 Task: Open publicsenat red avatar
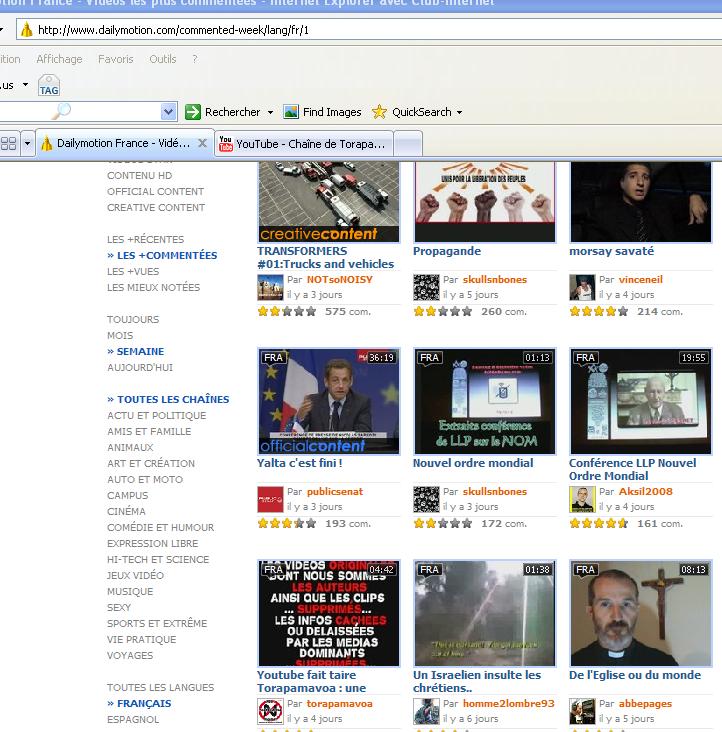pos(270,499)
